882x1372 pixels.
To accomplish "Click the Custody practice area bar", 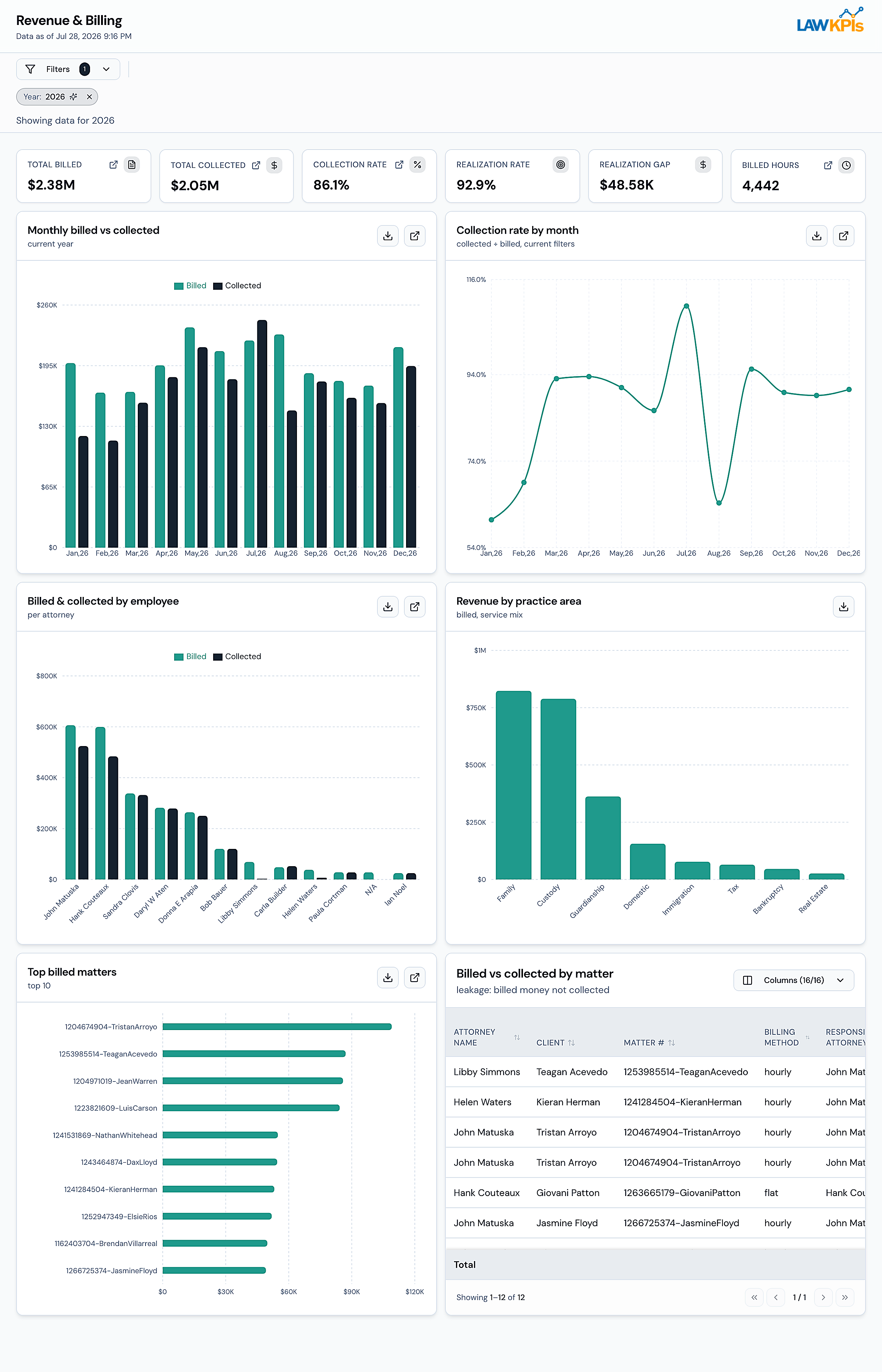I will pyautogui.click(x=558, y=789).
